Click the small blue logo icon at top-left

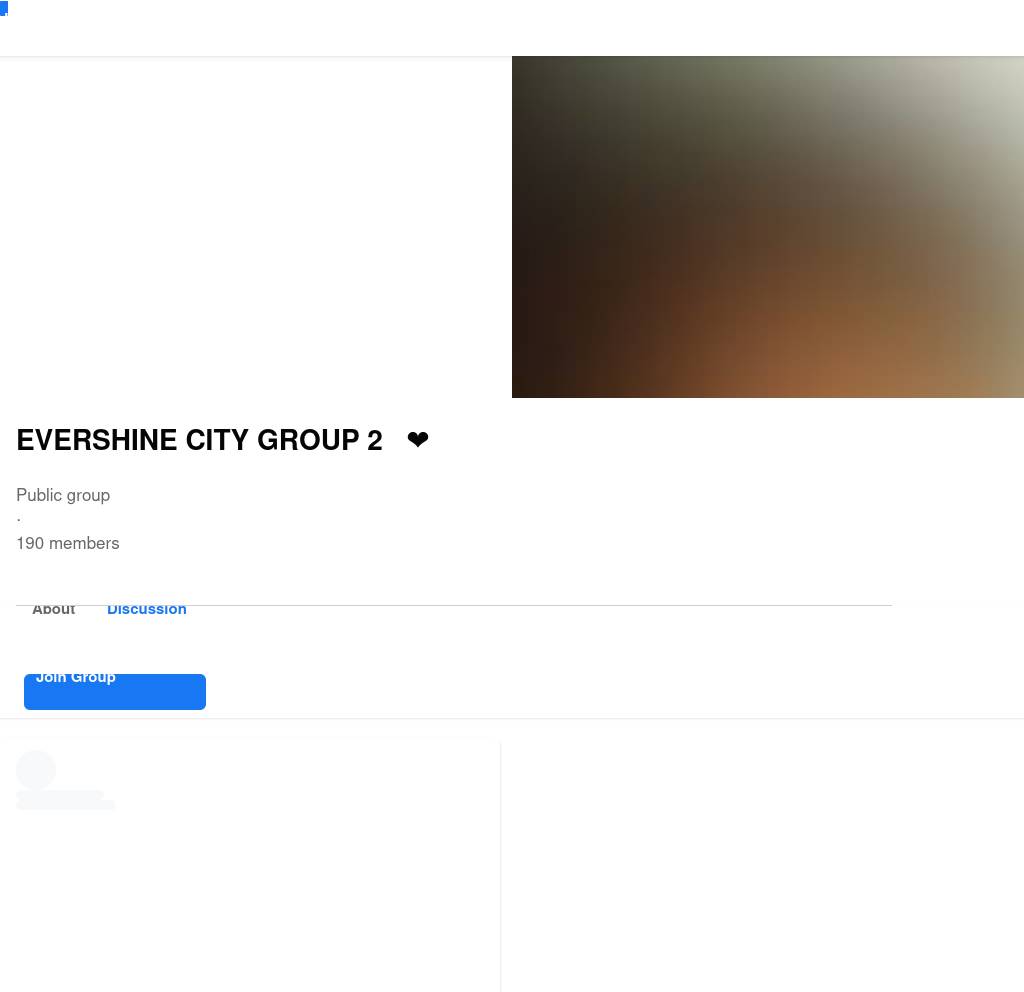click(x=3, y=8)
